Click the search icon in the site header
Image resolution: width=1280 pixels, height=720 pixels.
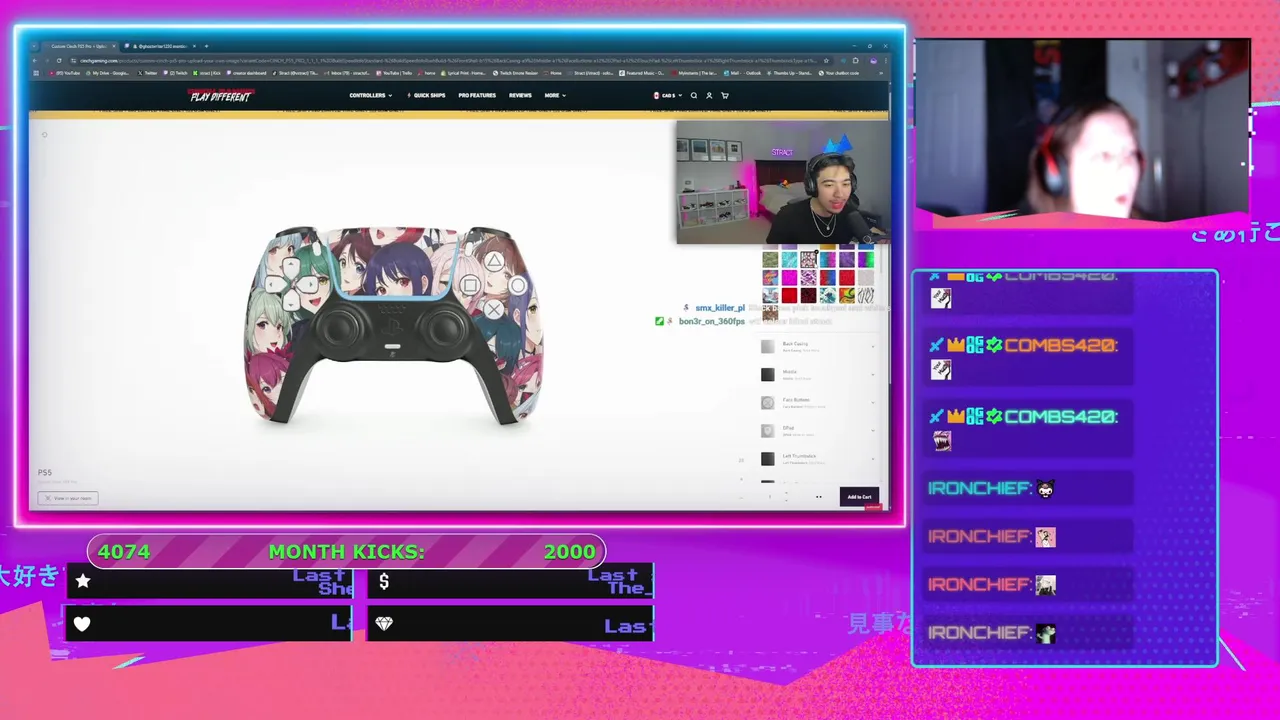click(x=694, y=96)
